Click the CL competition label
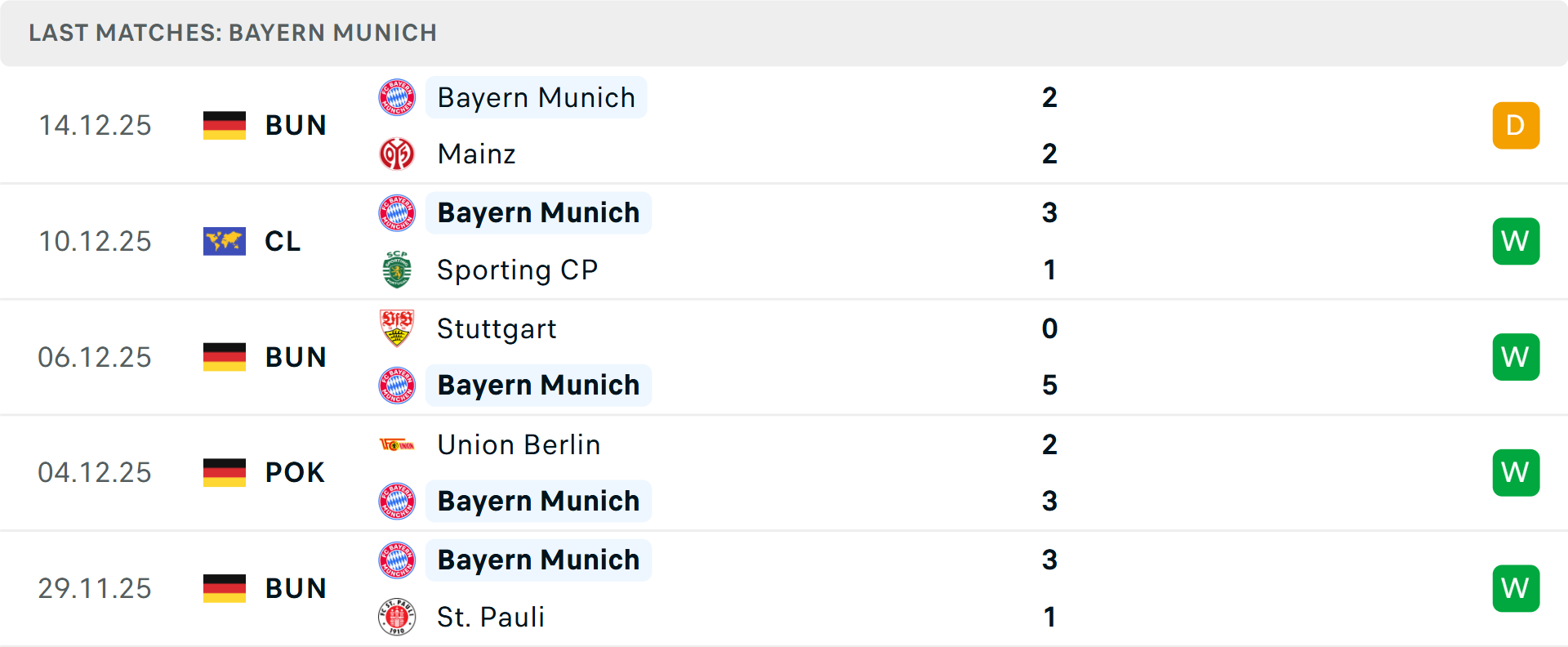This screenshot has width=1568, height=647. click(283, 241)
